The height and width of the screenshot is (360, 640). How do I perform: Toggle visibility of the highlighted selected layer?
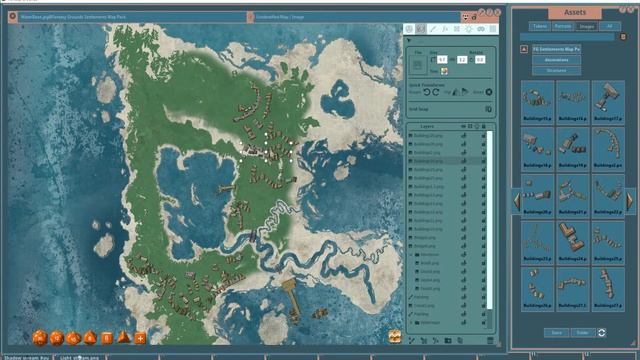click(x=464, y=161)
